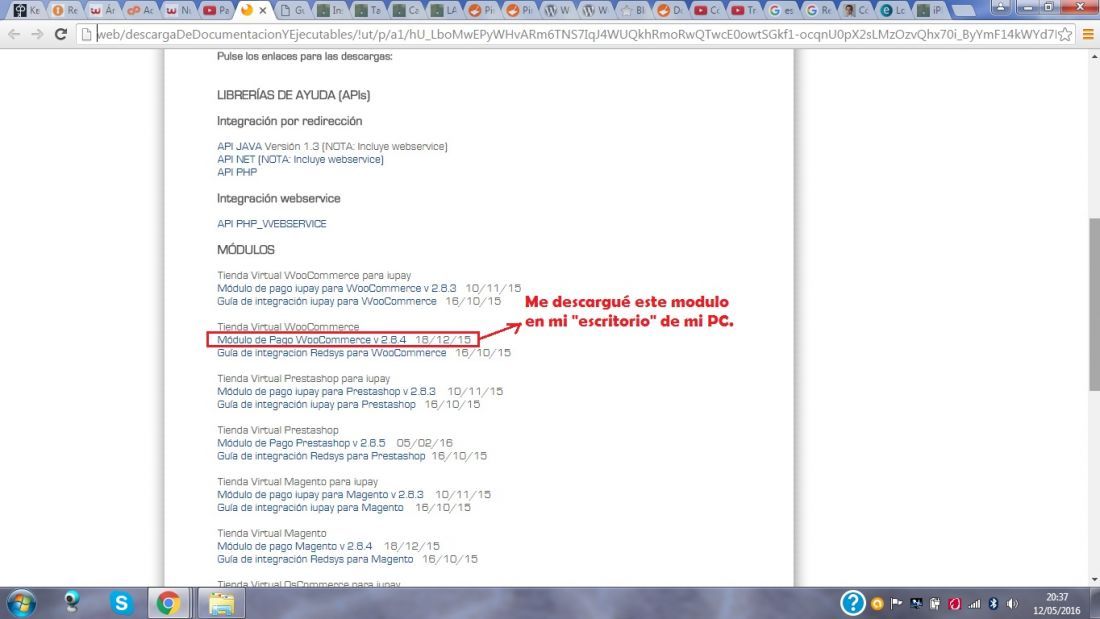The width and height of the screenshot is (1100, 619).
Task: Open Guía de integración Redsys para Magento
Action: click(315, 559)
